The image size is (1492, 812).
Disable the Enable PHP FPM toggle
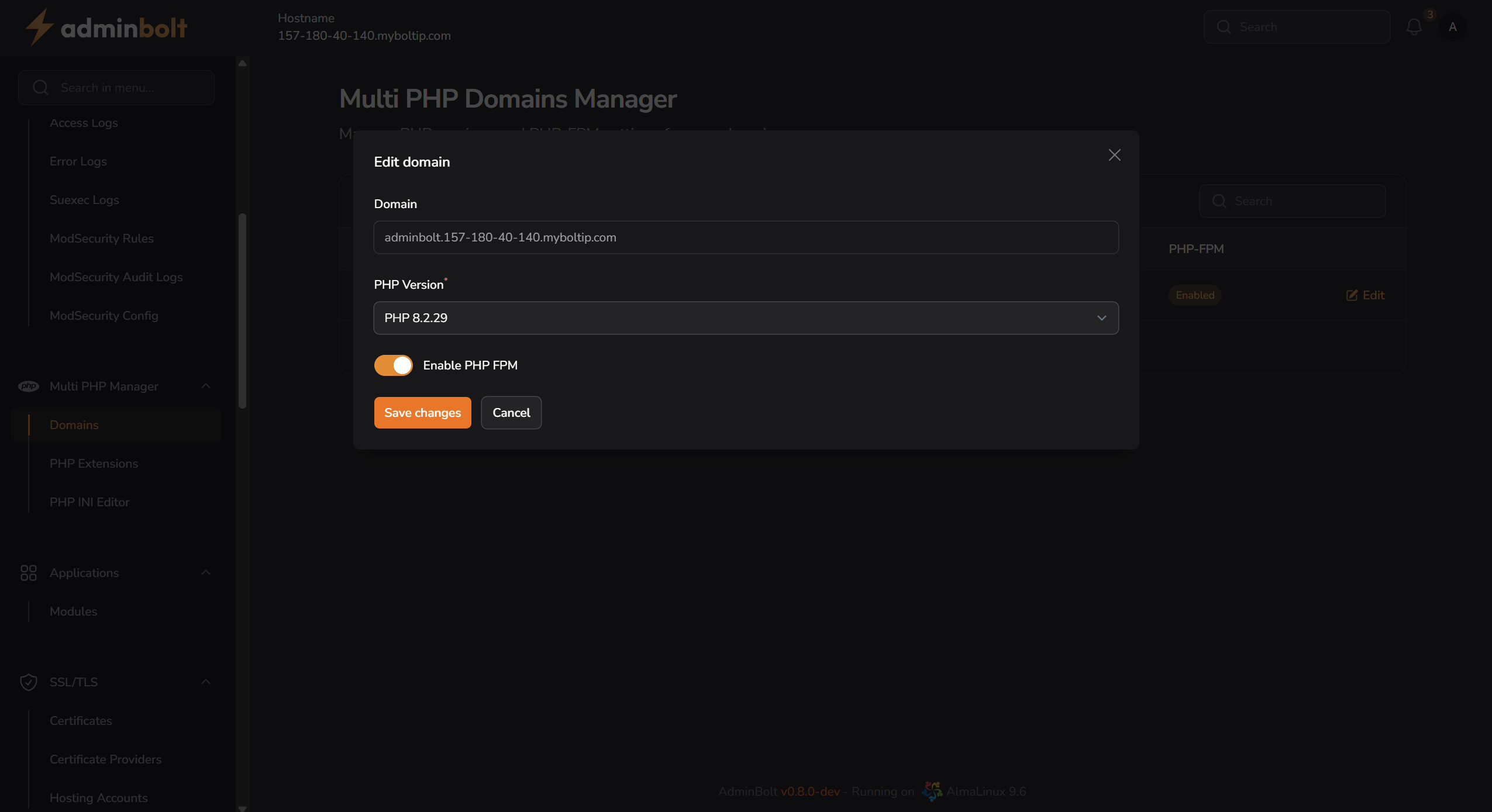coord(393,365)
